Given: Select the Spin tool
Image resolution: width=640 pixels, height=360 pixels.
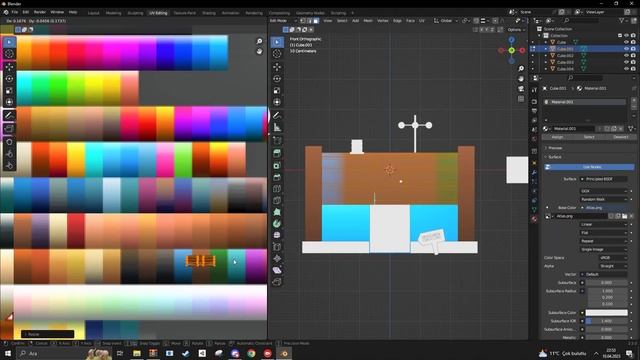Looking at the screenshot, I should tap(277, 223).
